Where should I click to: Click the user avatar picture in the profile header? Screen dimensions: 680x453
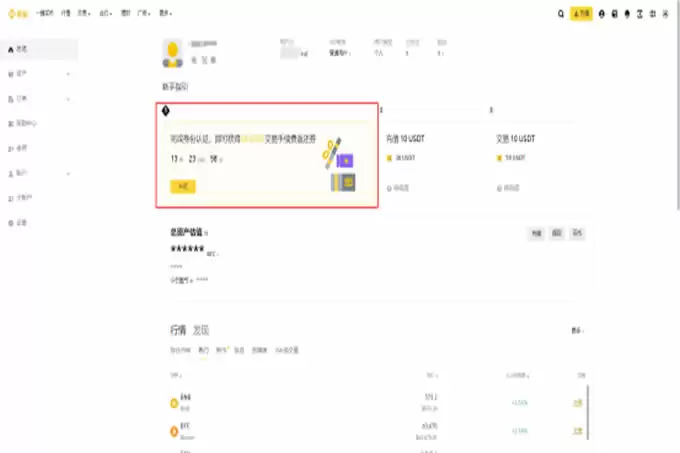click(x=173, y=54)
